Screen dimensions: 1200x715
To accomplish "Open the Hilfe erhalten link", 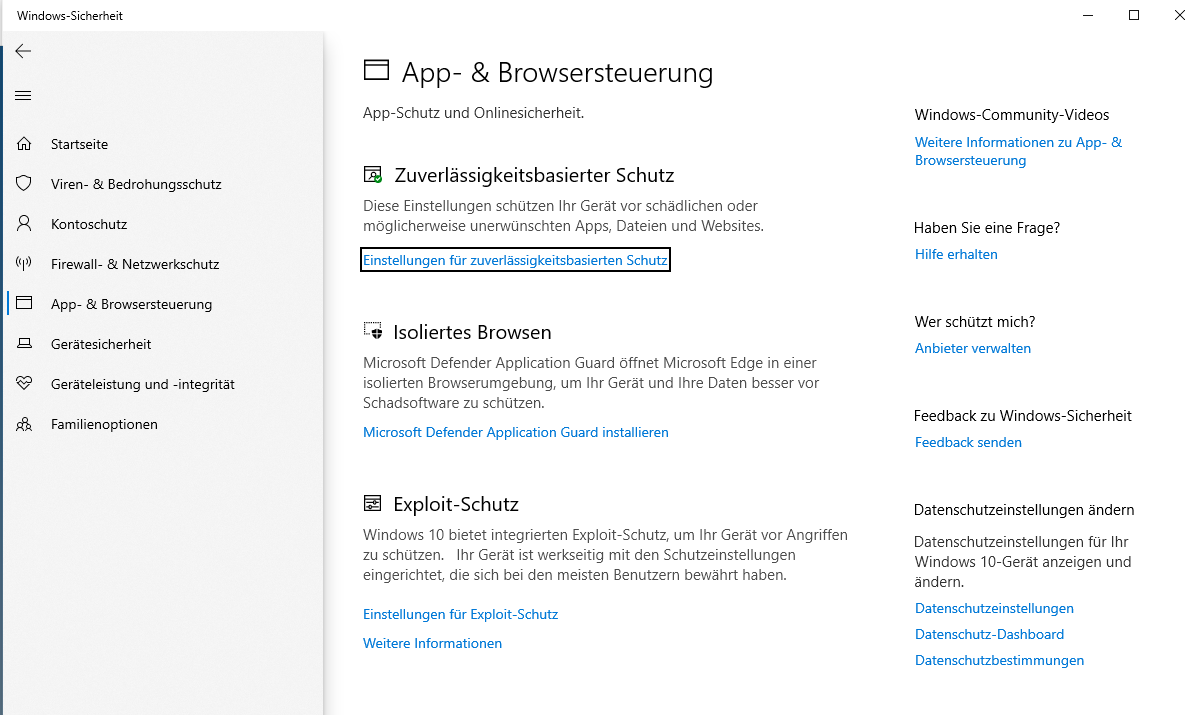I will 956,254.
